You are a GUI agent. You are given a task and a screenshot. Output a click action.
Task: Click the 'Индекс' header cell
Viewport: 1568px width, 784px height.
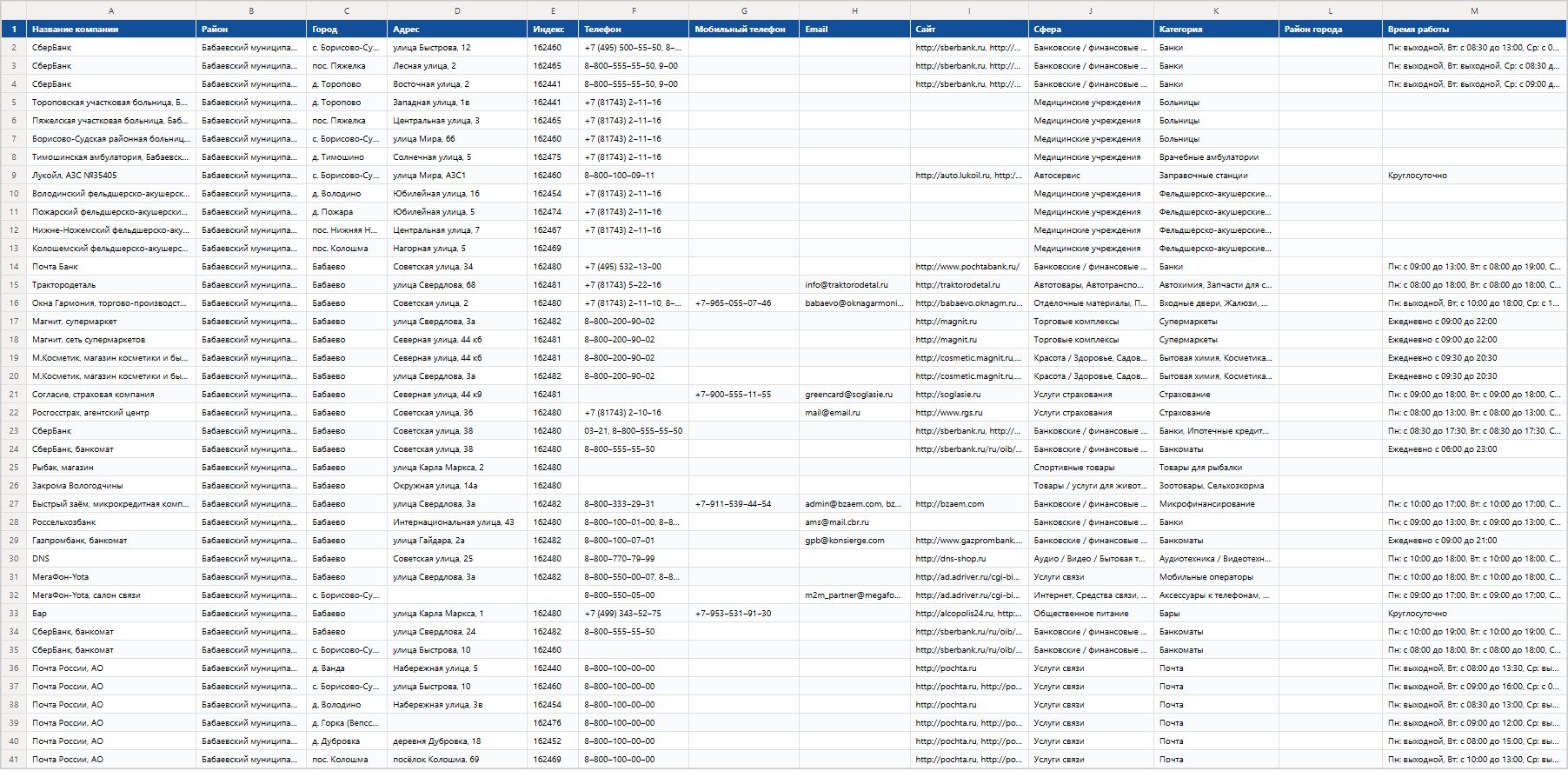[x=553, y=30]
